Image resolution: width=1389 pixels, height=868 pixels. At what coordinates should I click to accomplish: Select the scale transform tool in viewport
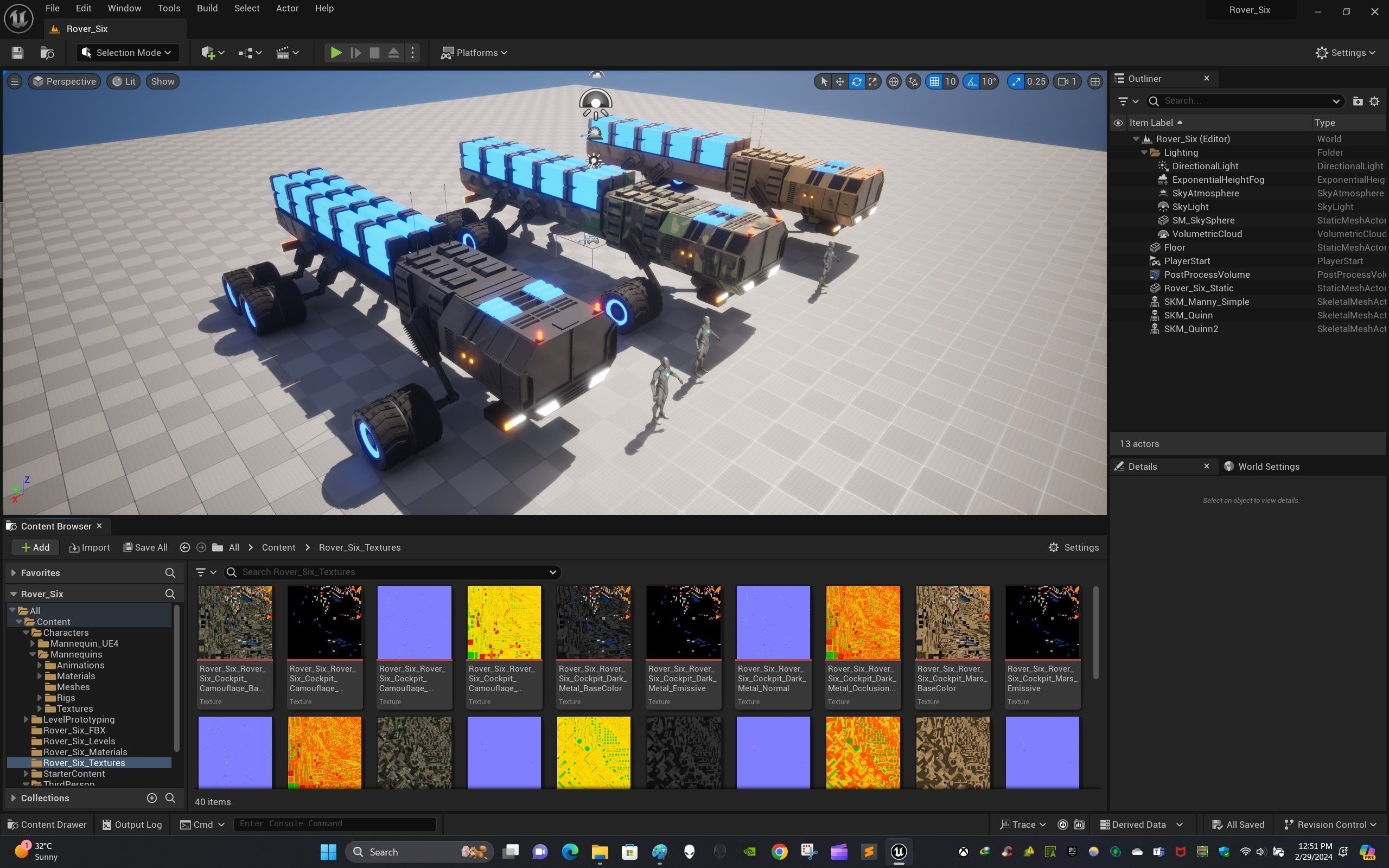pyautogui.click(x=872, y=81)
